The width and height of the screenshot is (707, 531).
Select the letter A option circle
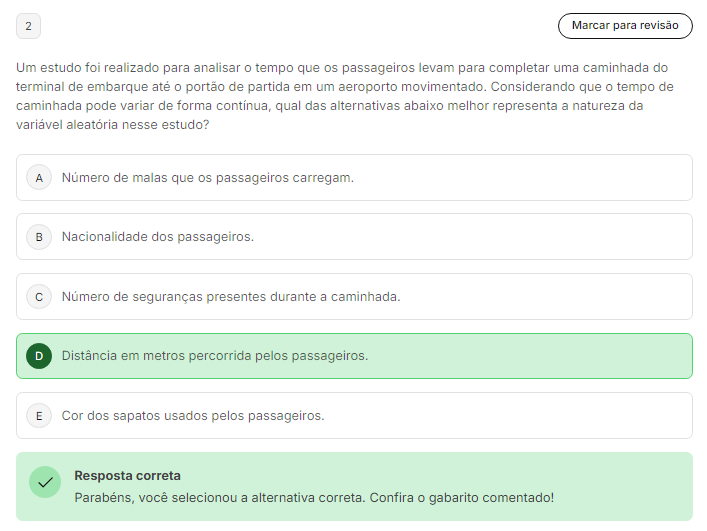point(39,178)
